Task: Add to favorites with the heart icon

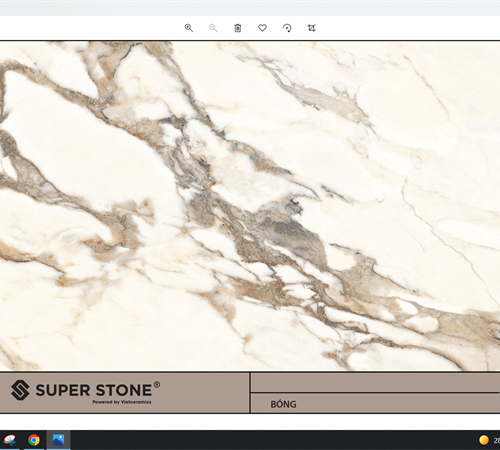Action: [x=262, y=28]
